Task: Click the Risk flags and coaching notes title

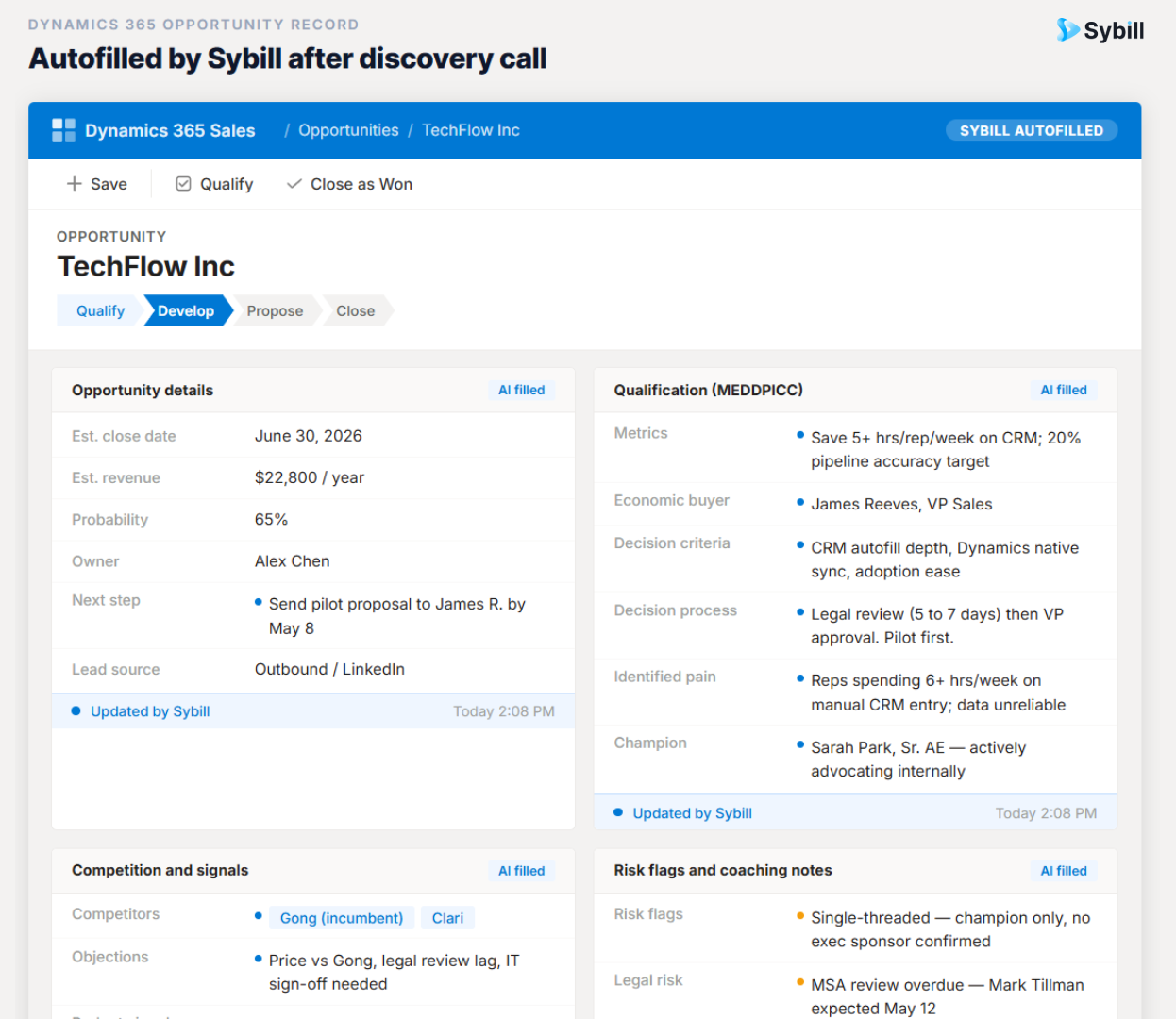Action: point(723,870)
